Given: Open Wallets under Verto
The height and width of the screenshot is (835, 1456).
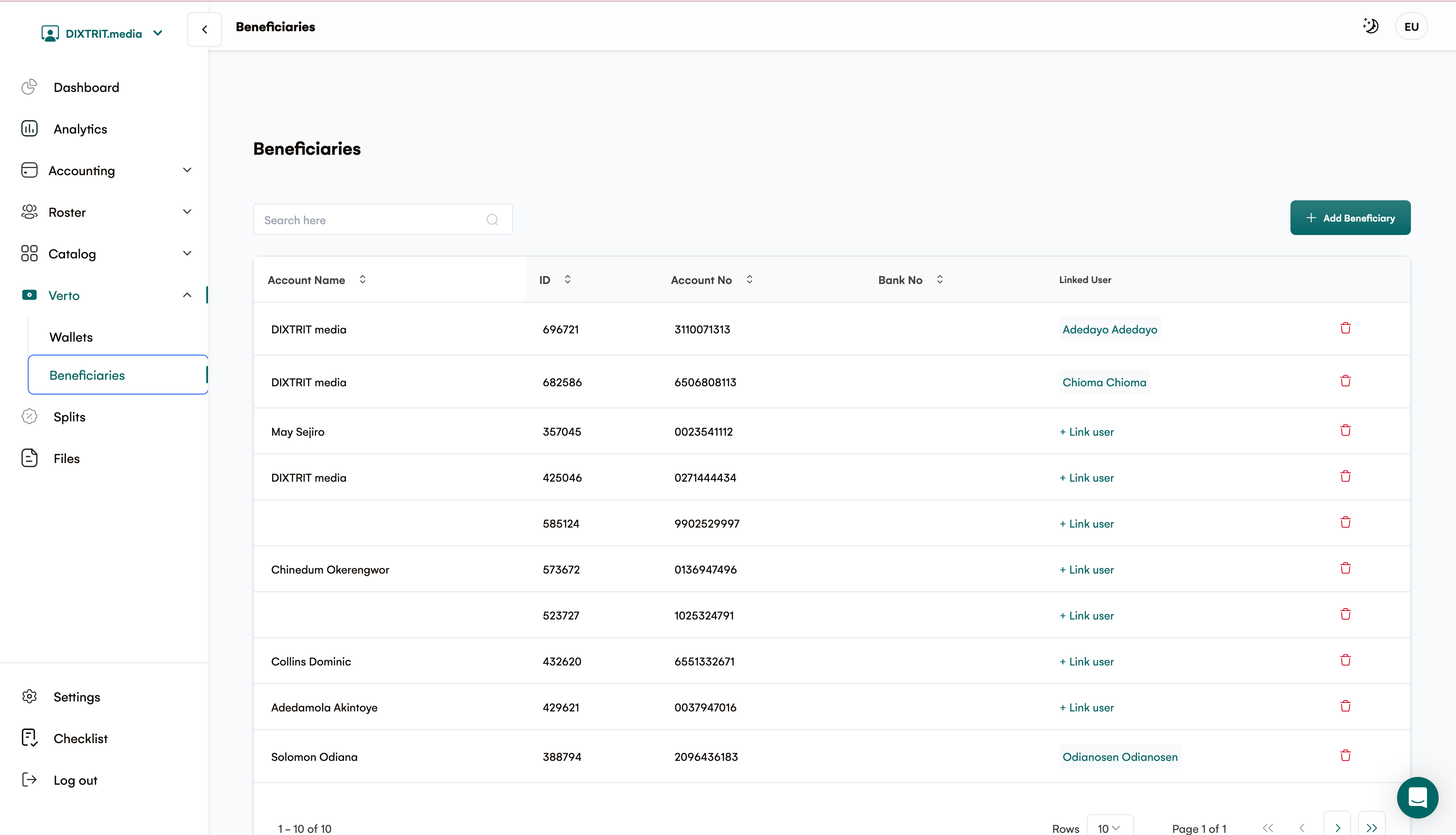Looking at the screenshot, I should click(x=71, y=337).
